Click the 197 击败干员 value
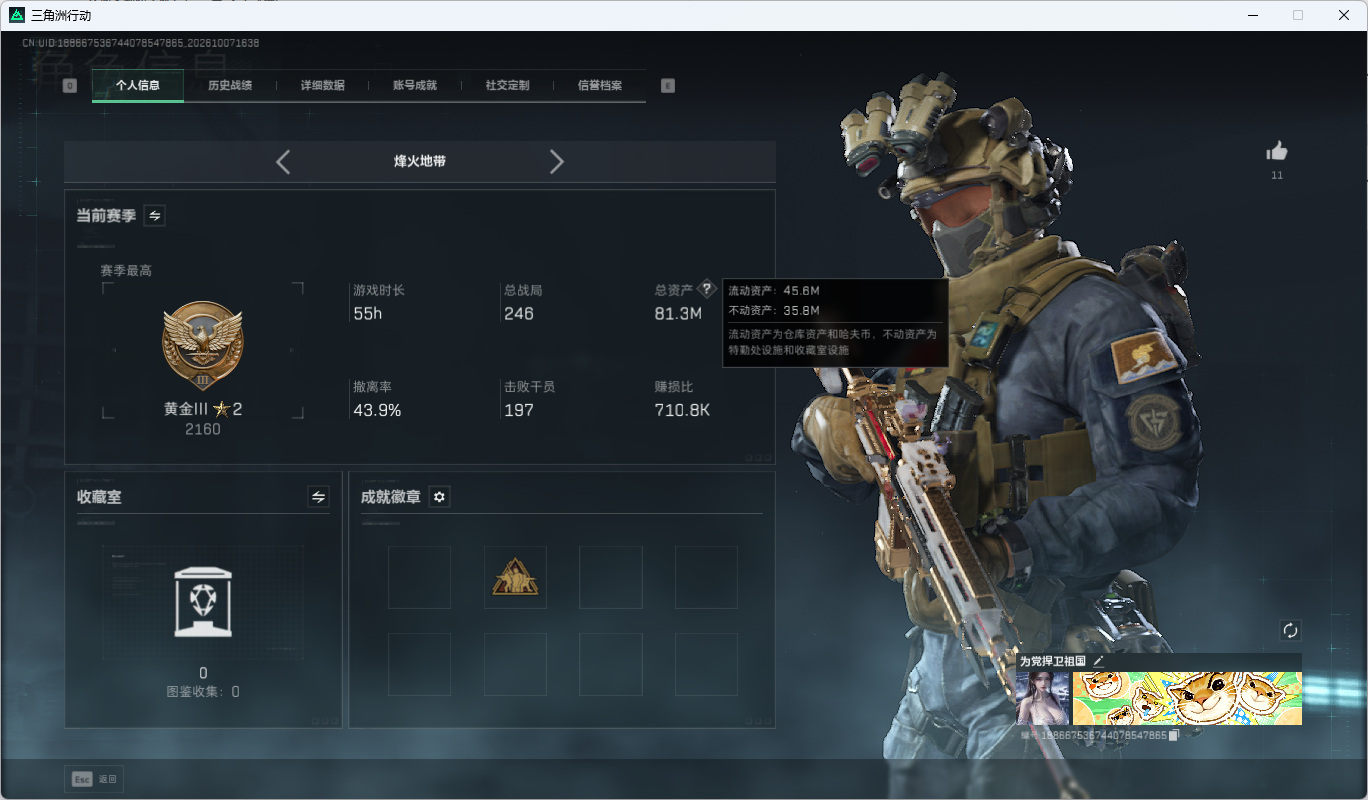 (x=519, y=410)
